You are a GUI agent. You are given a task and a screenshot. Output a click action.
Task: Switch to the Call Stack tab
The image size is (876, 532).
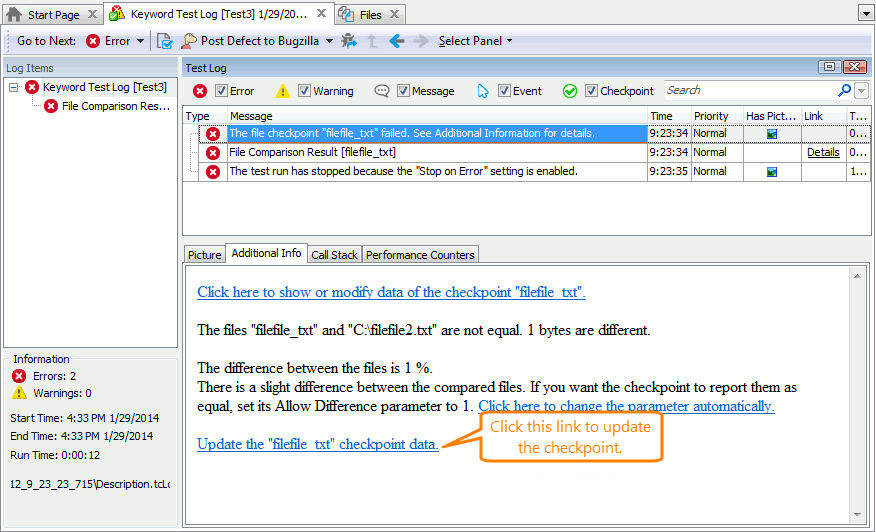point(334,255)
